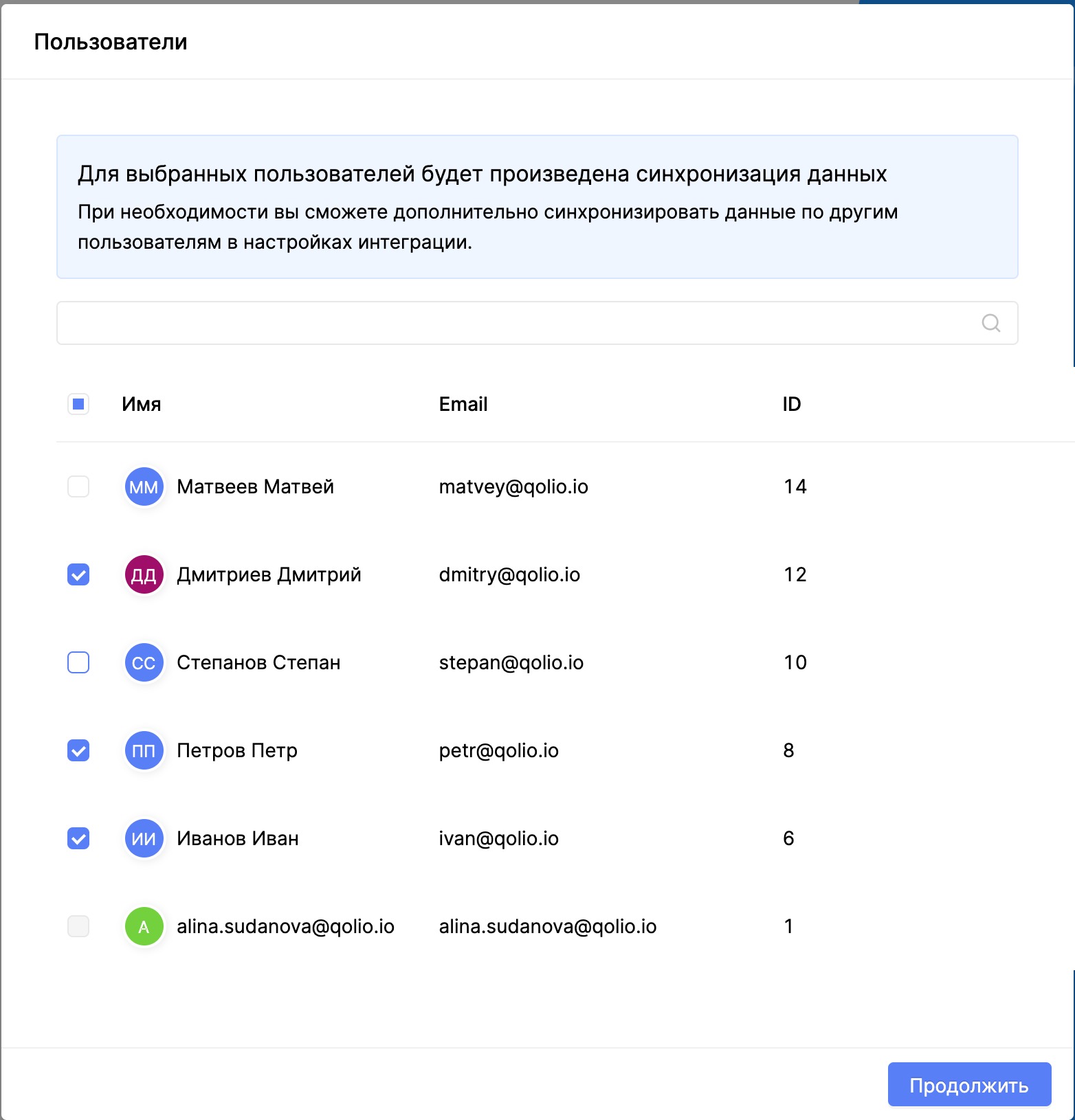
Task: Check the box for Матвеев Матвей
Action: point(78,486)
